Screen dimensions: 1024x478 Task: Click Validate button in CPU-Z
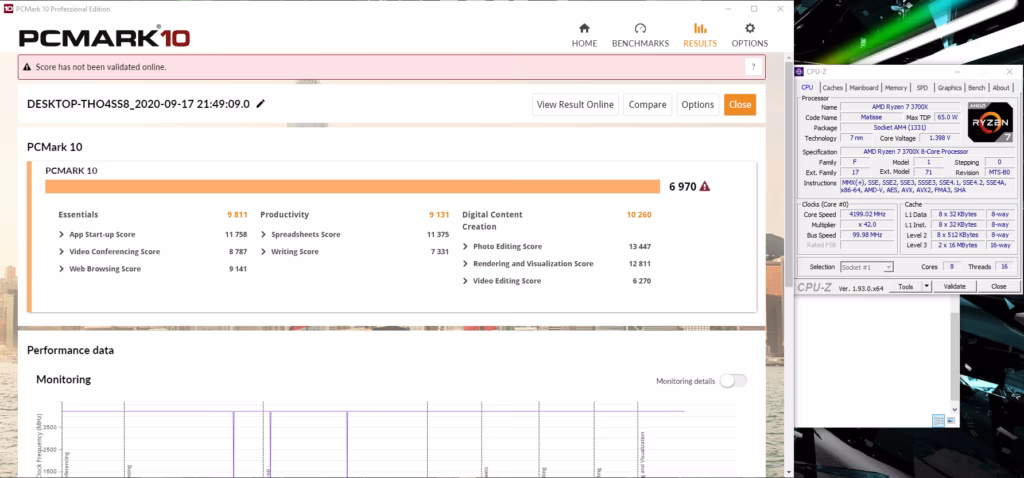(x=954, y=287)
